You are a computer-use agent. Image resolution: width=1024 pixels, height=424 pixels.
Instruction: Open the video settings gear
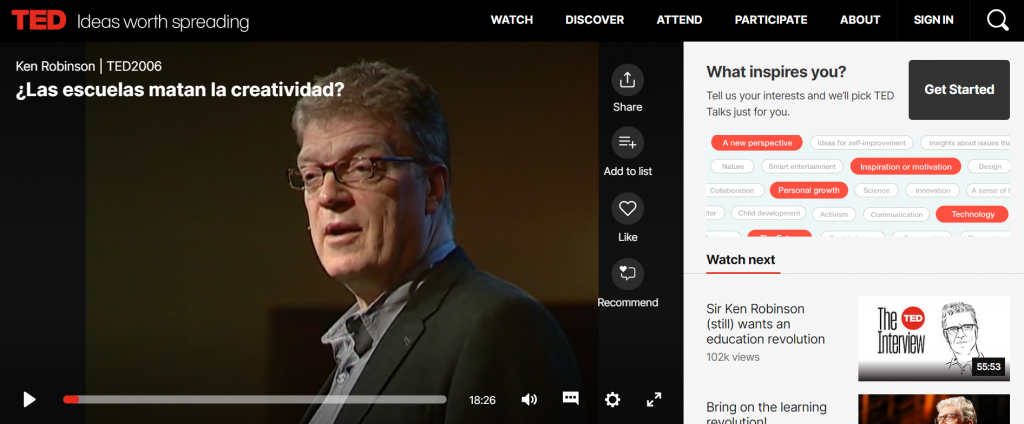coord(612,400)
